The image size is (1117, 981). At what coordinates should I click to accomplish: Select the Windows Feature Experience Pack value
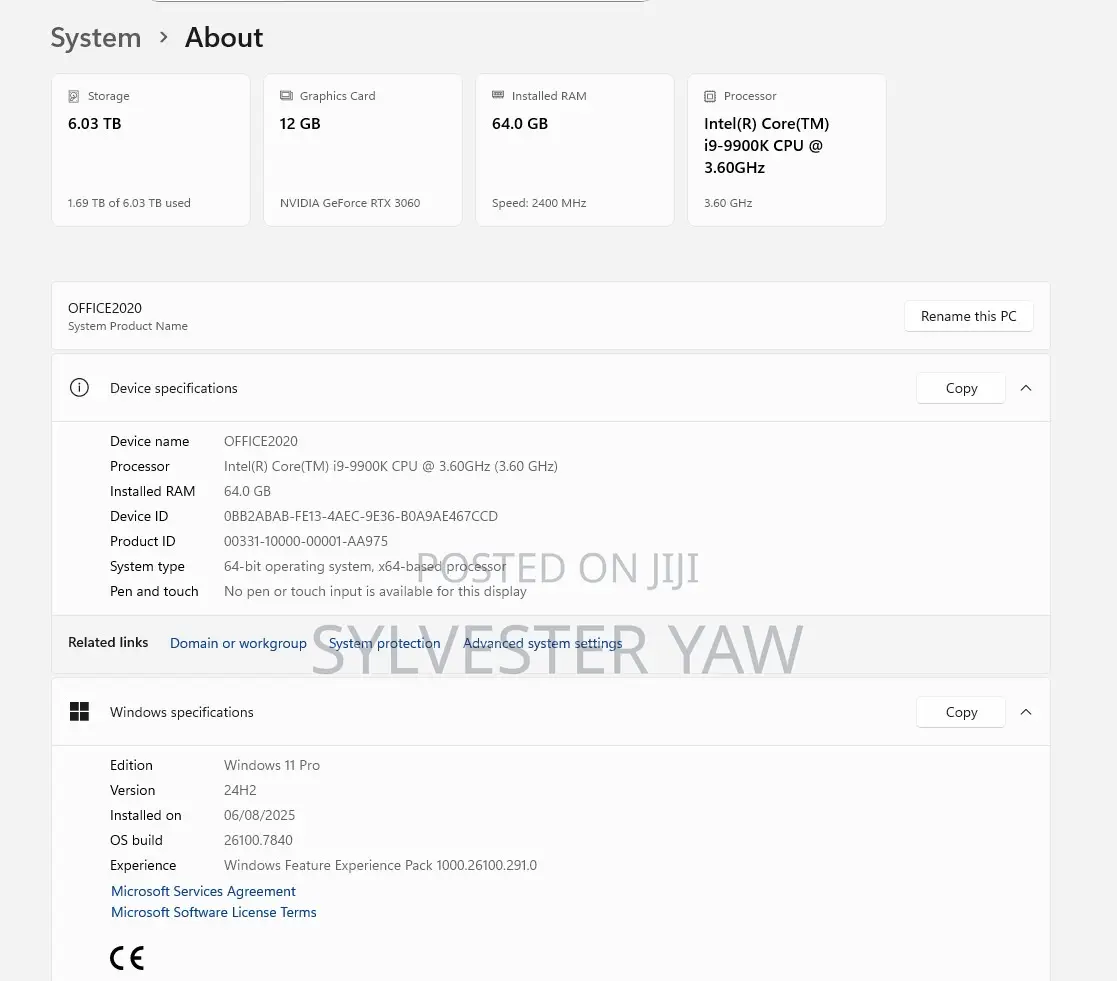380,865
